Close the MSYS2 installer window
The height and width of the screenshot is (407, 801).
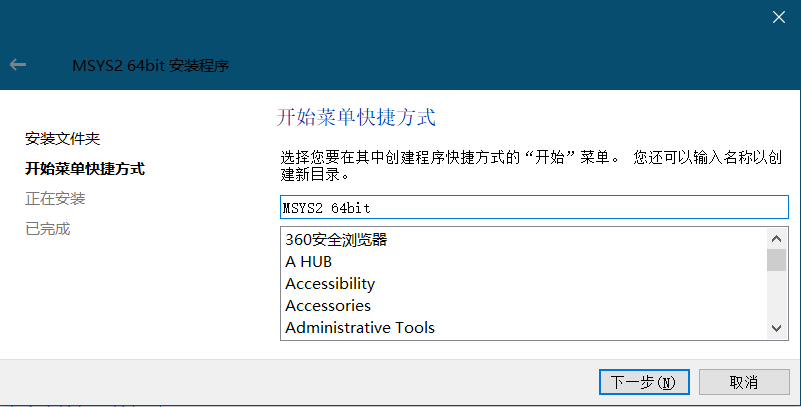click(779, 17)
